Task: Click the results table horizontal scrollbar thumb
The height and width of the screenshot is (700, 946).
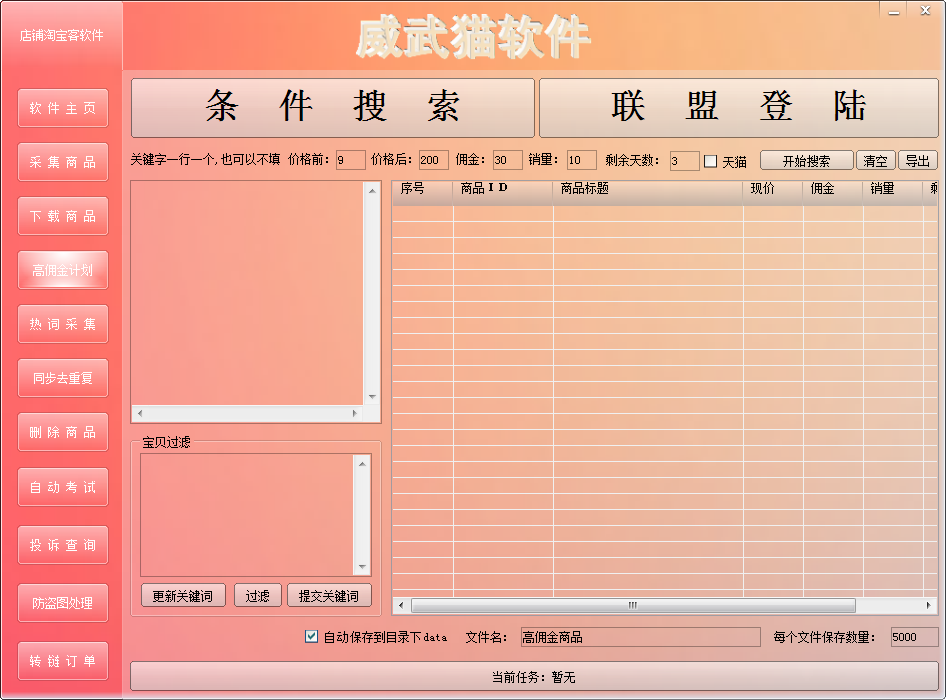Action: 633,605
